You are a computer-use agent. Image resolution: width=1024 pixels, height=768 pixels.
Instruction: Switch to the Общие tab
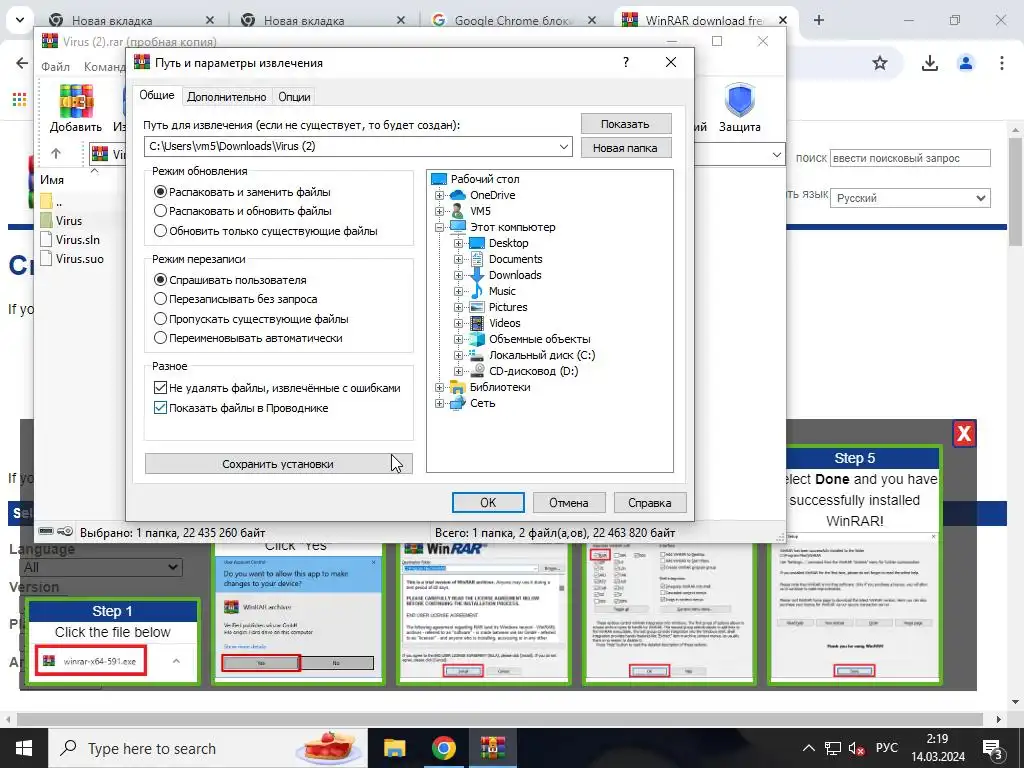point(157,95)
